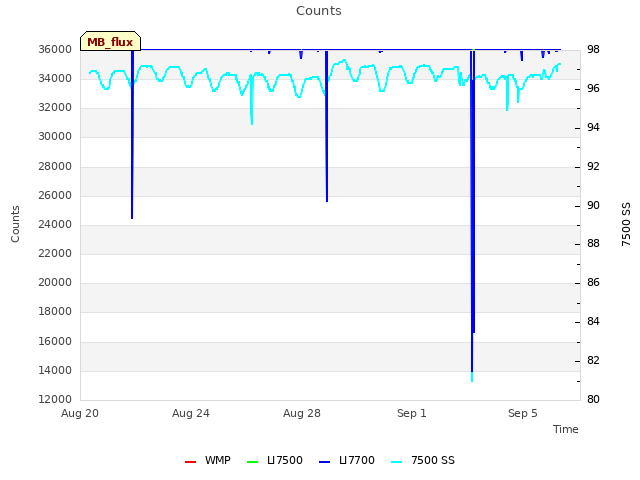Click the left axis label 'Counts'
640x480 pixels.
click(x=15, y=224)
